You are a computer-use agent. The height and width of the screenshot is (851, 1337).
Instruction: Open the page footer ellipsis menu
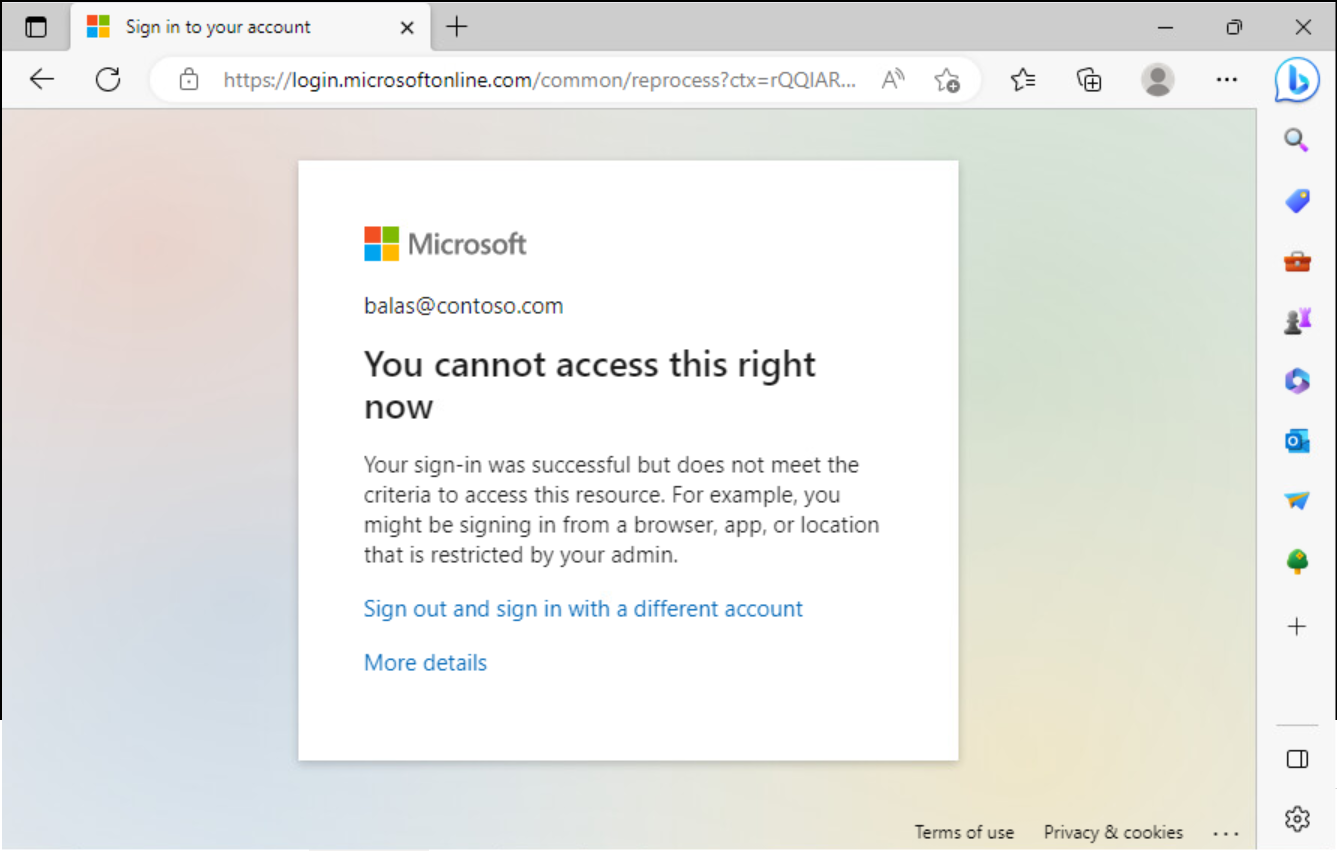coord(1226,832)
